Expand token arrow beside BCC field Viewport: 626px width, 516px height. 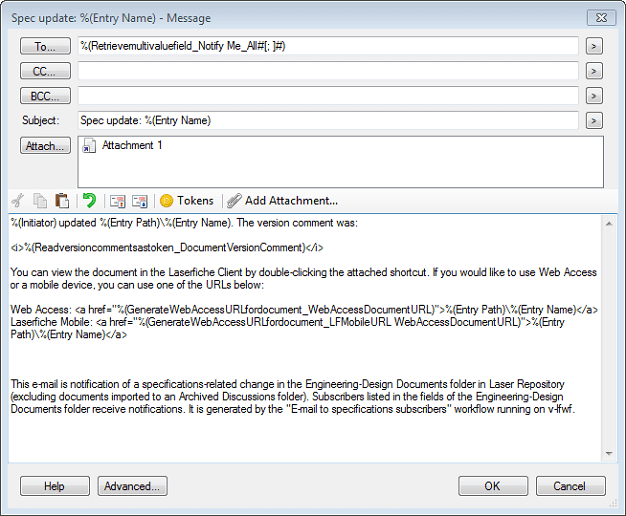tap(594, 96)
